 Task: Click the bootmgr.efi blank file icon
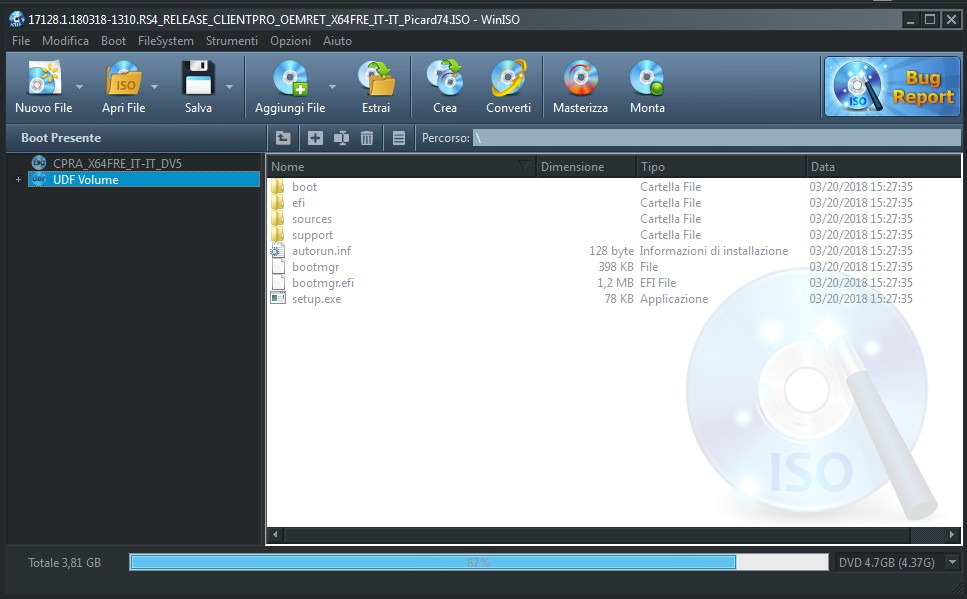coord(278,283)
